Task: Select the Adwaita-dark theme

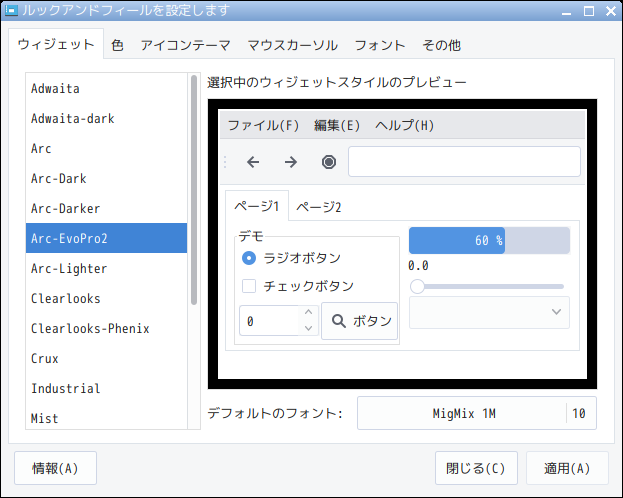Action: [106, 118]
